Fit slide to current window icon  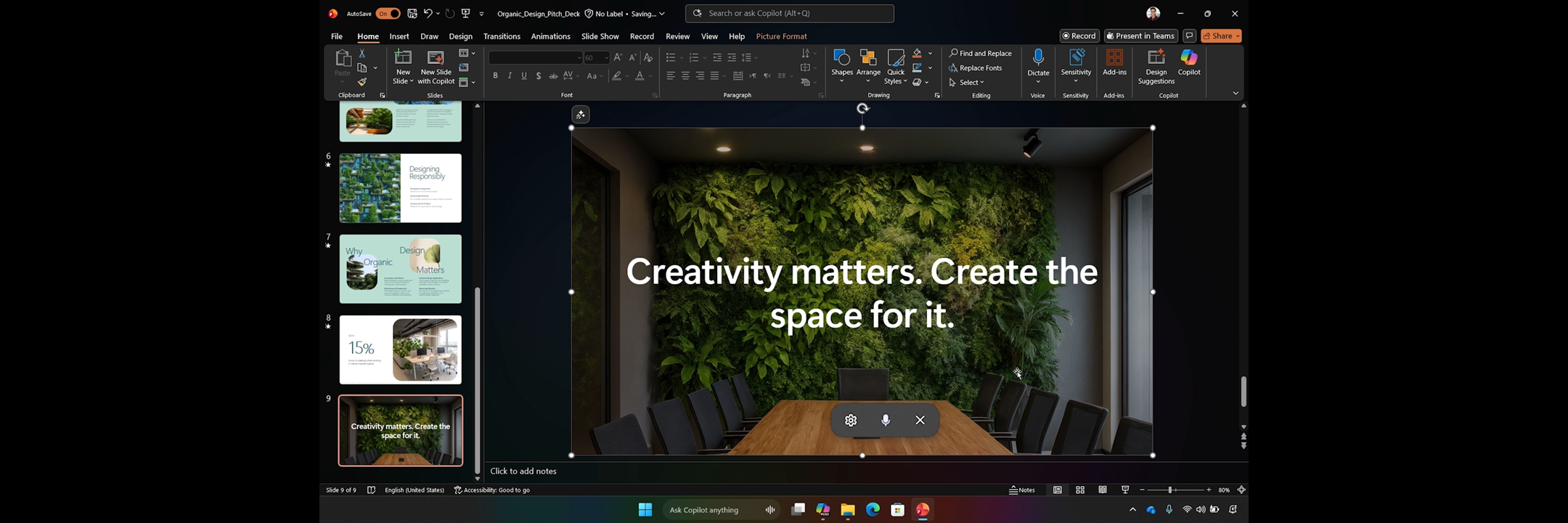pos(1241,490)
